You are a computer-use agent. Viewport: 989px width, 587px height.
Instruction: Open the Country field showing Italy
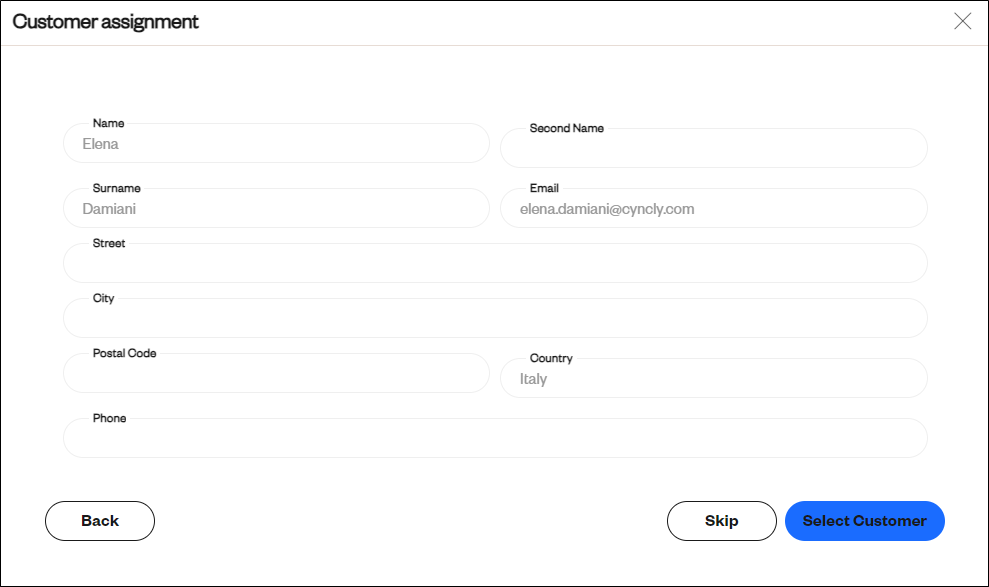tap(713, 378)
